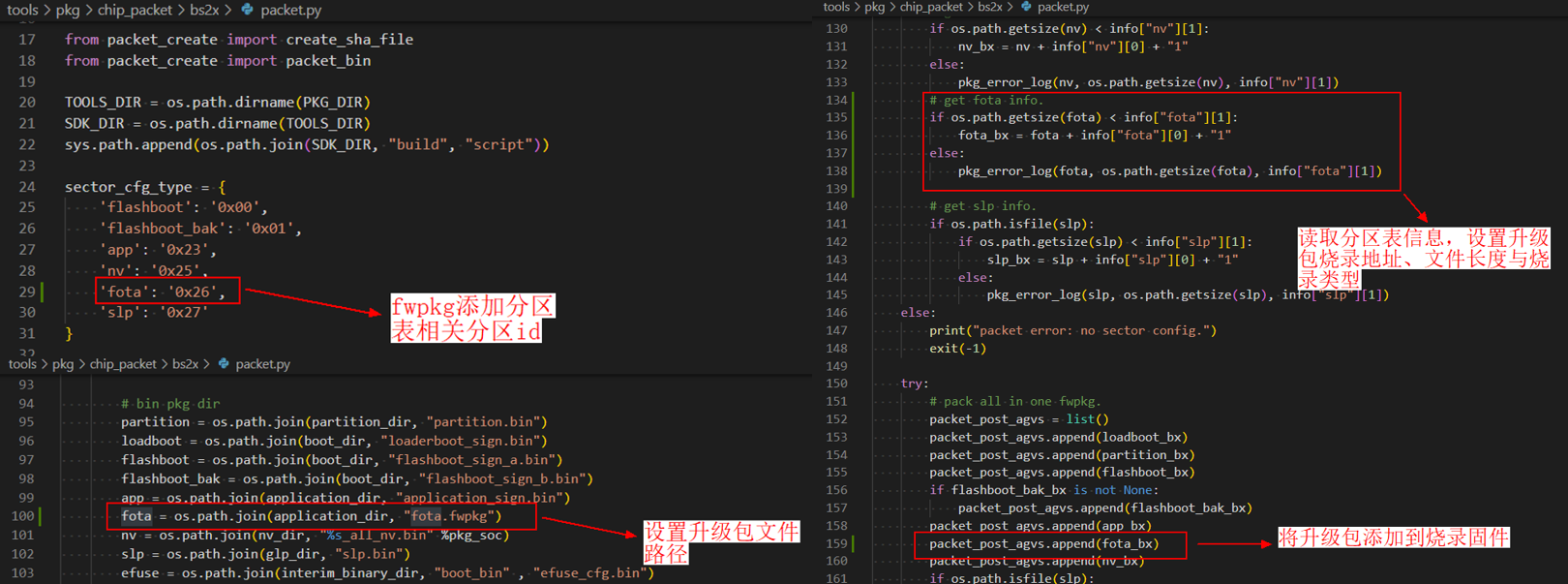Image resolution: width=1568 pixels, height=584 pixels.
Task: Open 'bs2x' breadcrumb in right pane
Action: 989,7
